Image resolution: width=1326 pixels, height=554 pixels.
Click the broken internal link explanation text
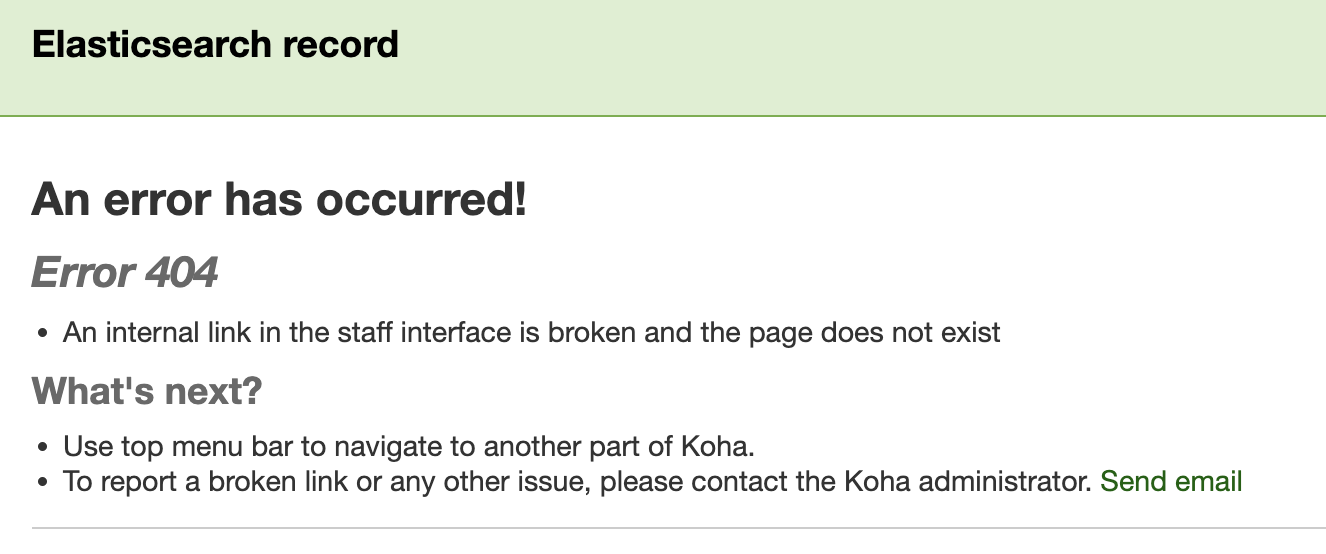(531, 332)
